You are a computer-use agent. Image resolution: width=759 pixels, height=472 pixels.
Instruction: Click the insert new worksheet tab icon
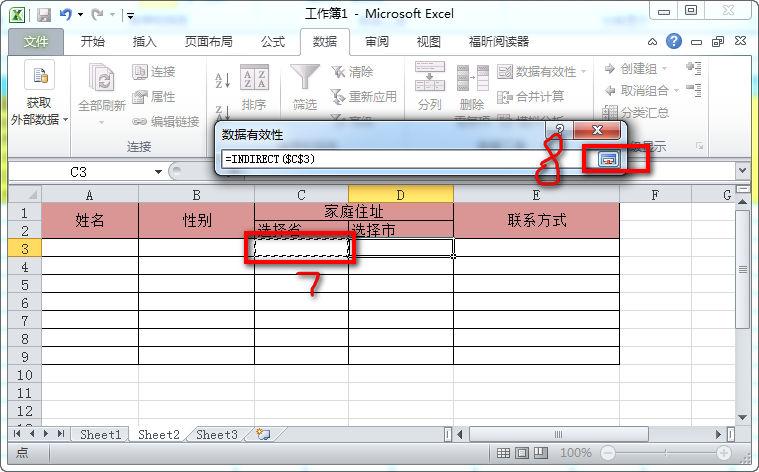click(x=263, y=435)
